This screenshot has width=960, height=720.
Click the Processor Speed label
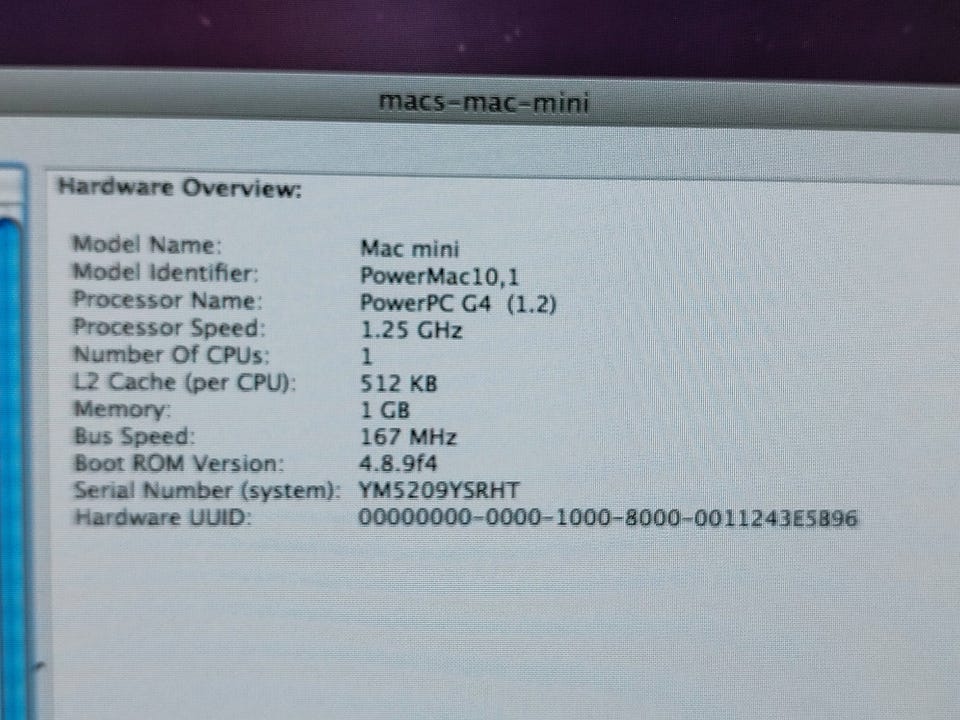tap(169, 327)
